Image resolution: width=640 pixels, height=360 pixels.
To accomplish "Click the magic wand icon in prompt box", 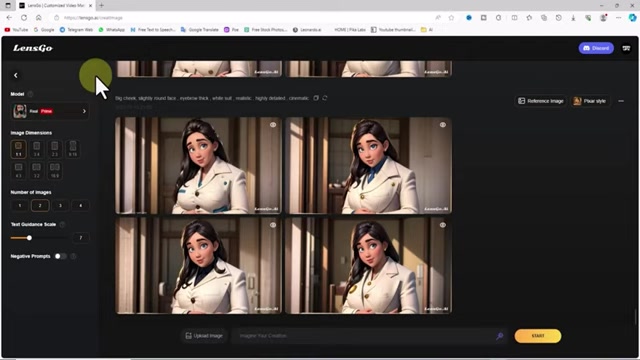I will pos(500,336).
